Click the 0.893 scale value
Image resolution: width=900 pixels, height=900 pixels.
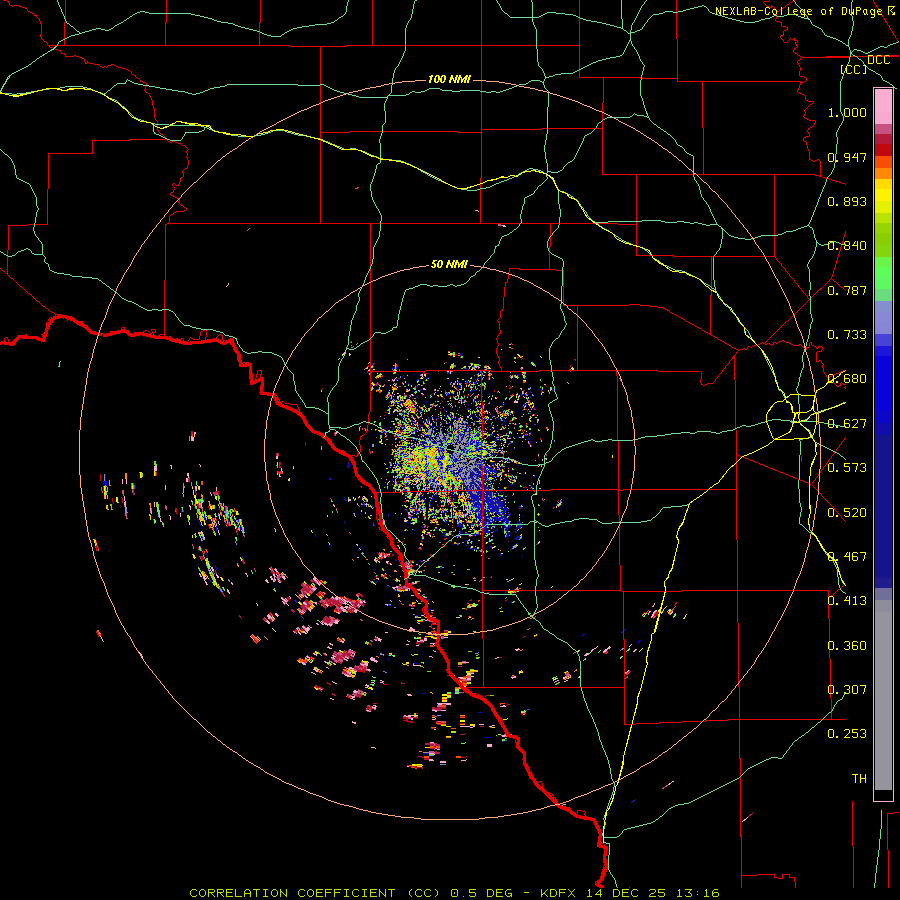click(847, 201)
